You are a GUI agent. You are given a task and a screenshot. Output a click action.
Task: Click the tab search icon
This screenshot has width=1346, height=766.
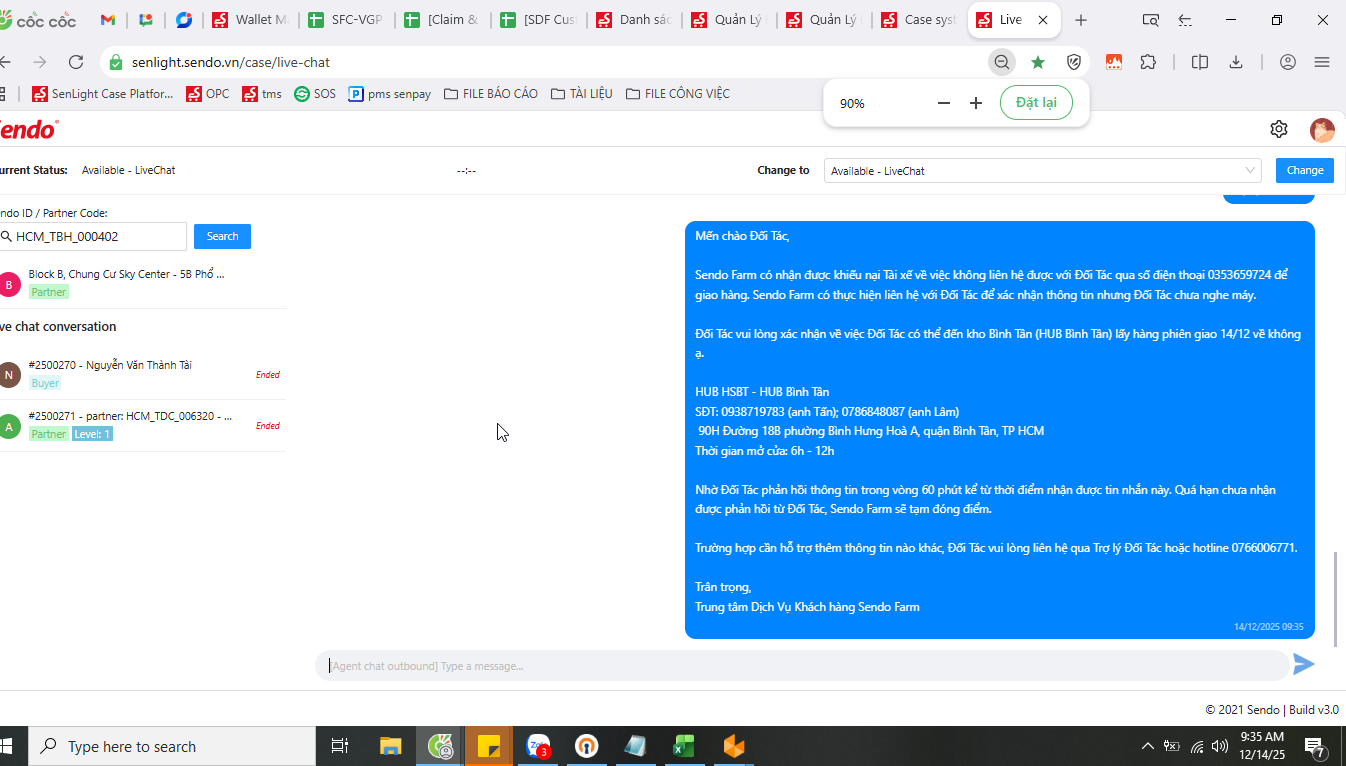click(1151, 20)
